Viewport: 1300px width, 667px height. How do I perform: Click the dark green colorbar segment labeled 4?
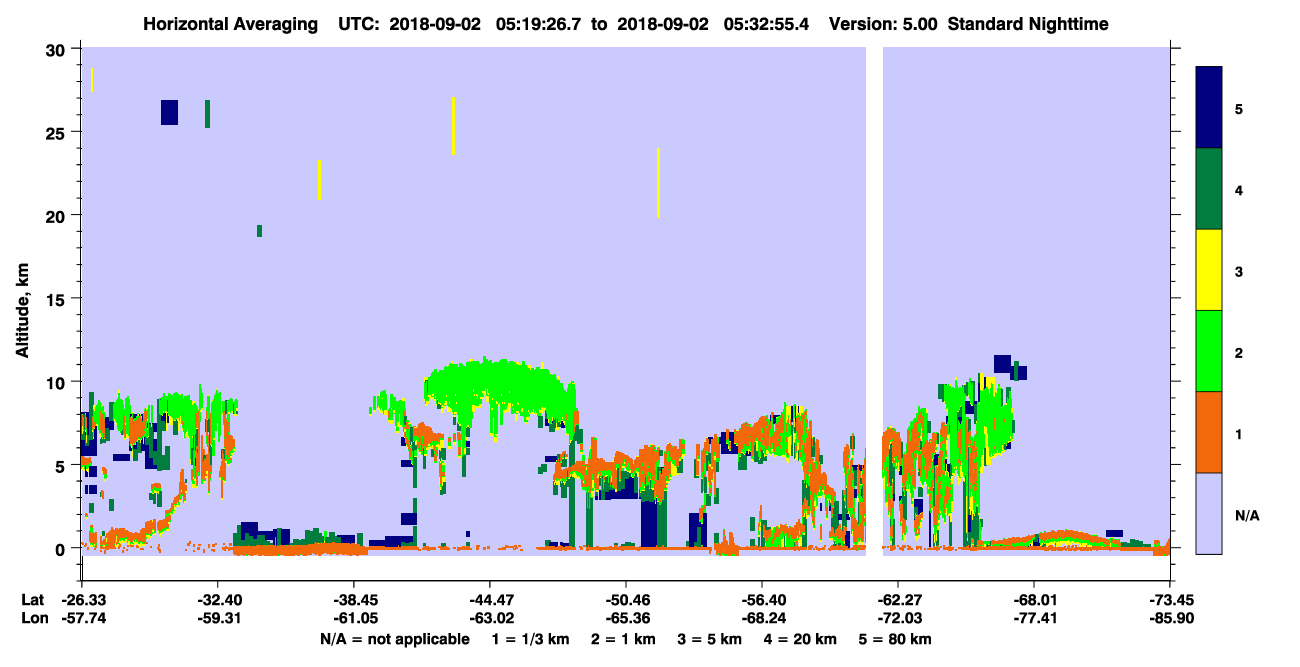coord(1209,189)
